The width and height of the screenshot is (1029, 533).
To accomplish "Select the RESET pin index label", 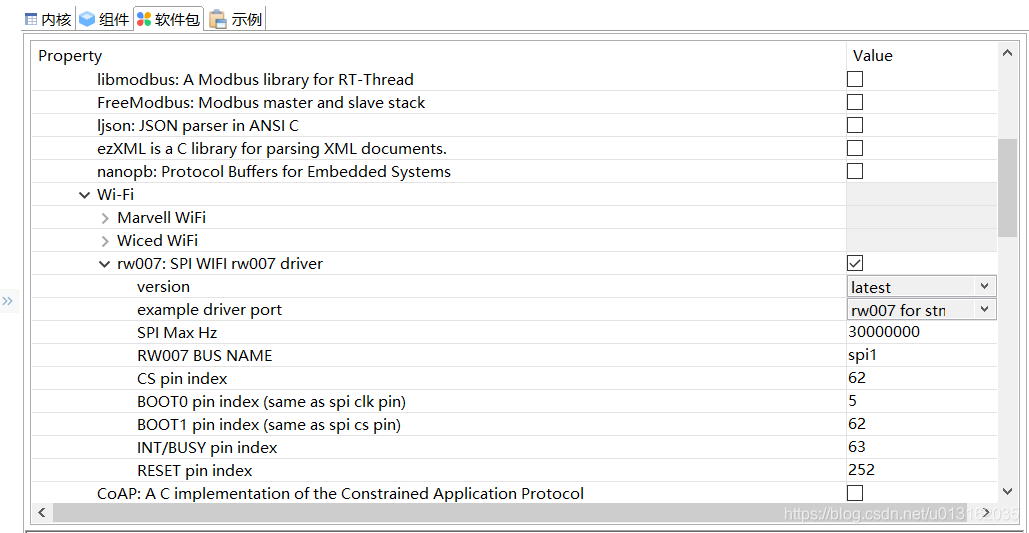I will [x=194, y=470].
